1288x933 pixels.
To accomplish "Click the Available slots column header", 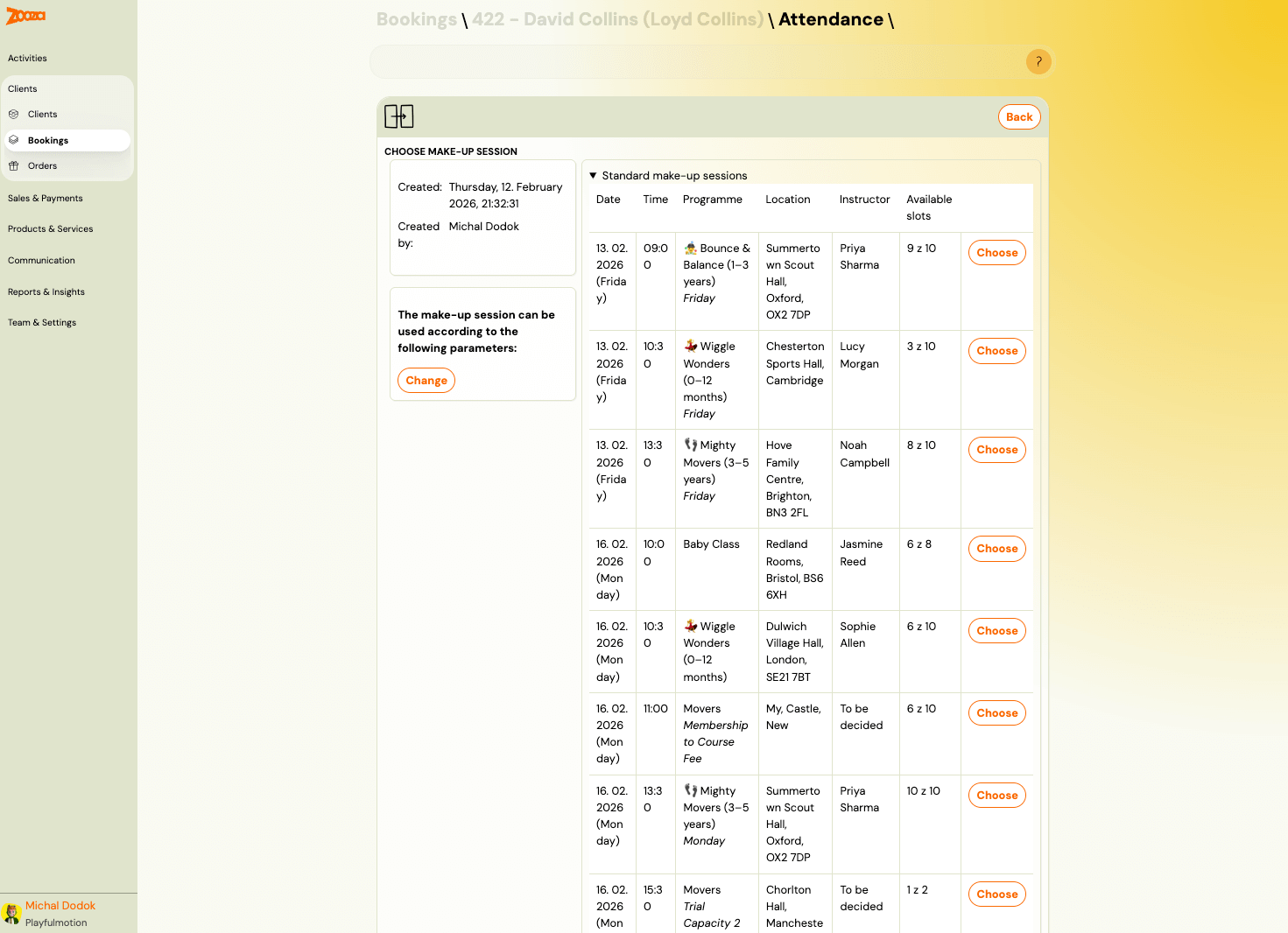I will (929, 207).
